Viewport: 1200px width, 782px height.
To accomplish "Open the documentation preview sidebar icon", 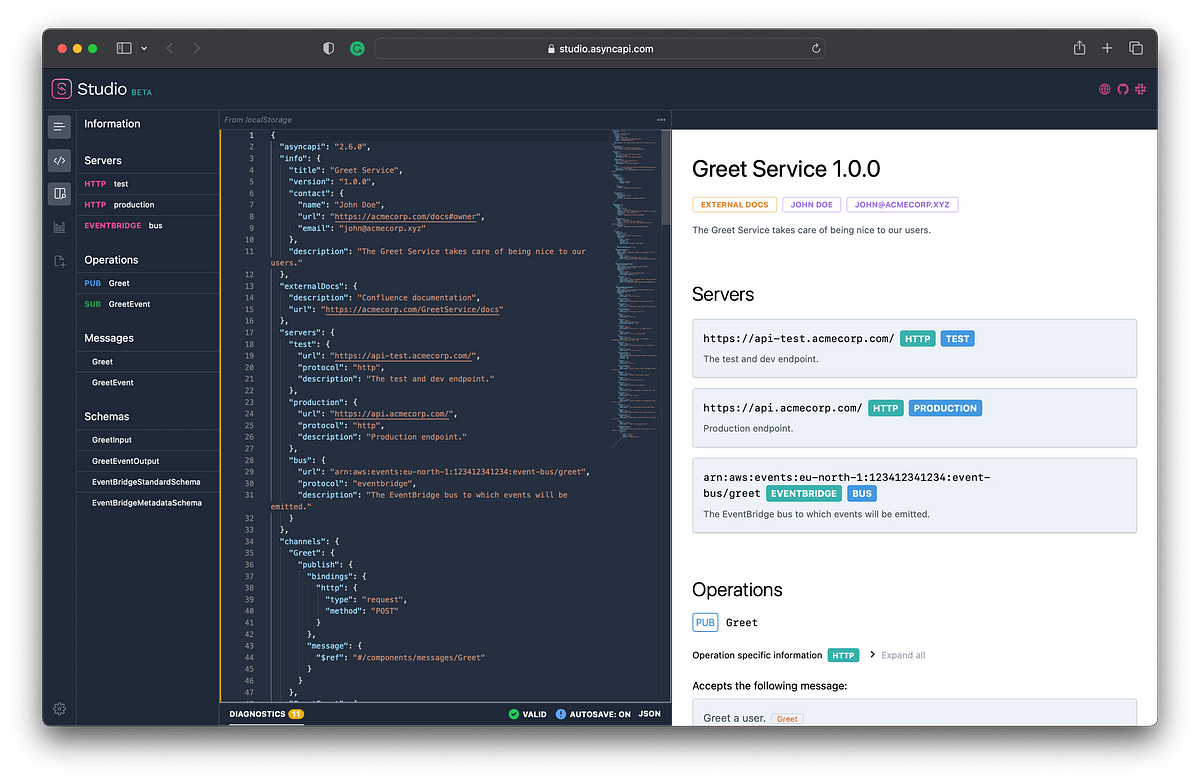I will (x=59, y=193).
